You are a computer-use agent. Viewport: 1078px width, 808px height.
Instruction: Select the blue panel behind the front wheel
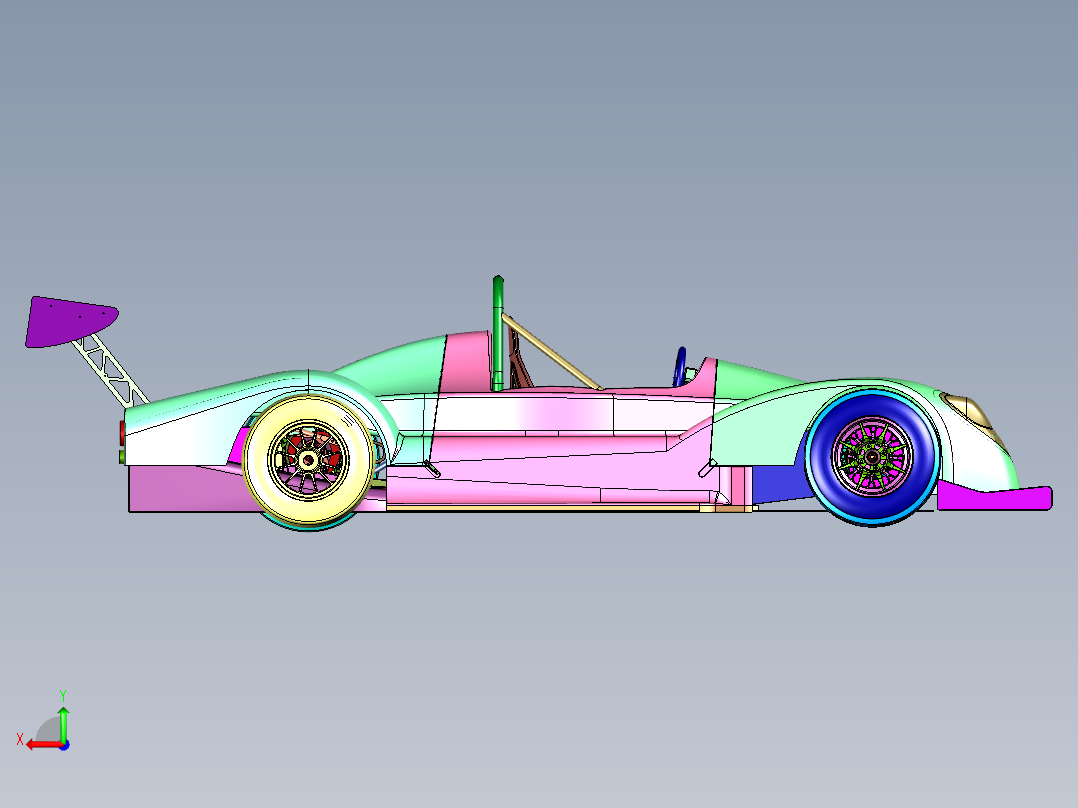point(779,484)
